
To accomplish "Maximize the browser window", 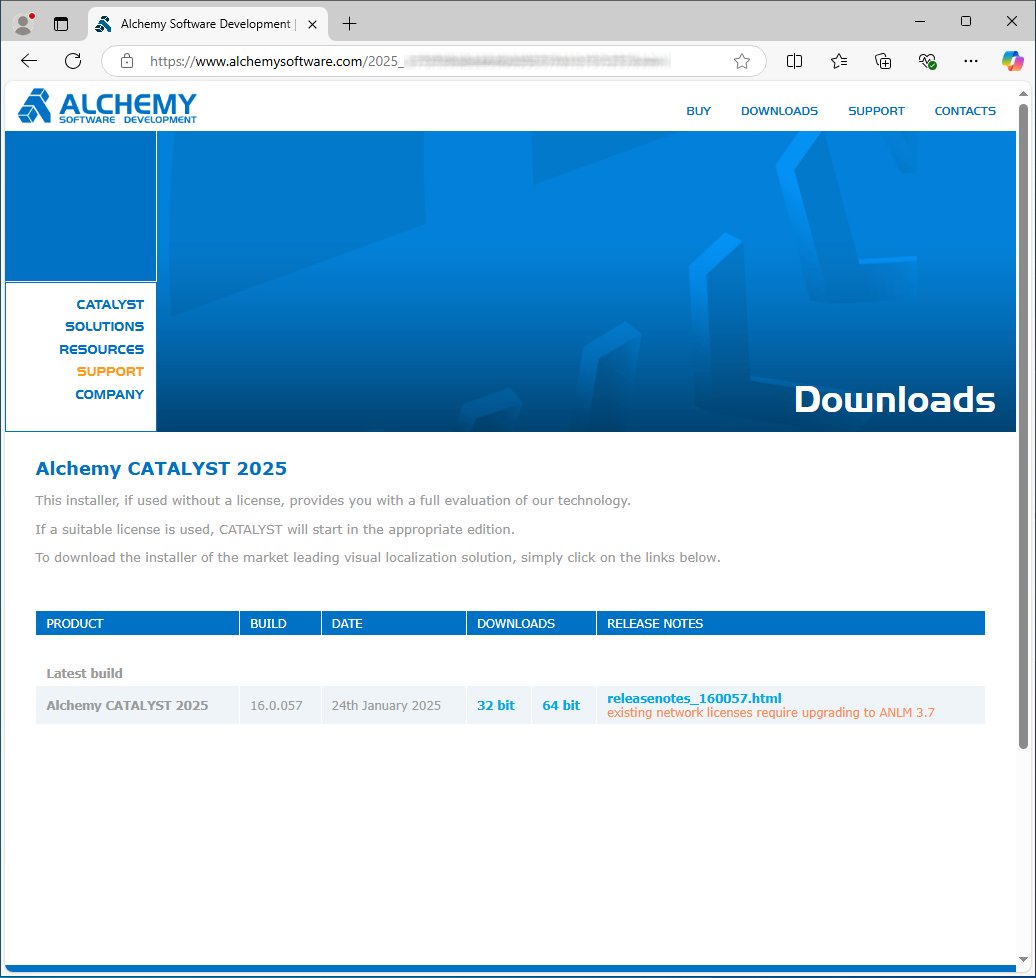I will pyautogui.click(x=965, y=22).
